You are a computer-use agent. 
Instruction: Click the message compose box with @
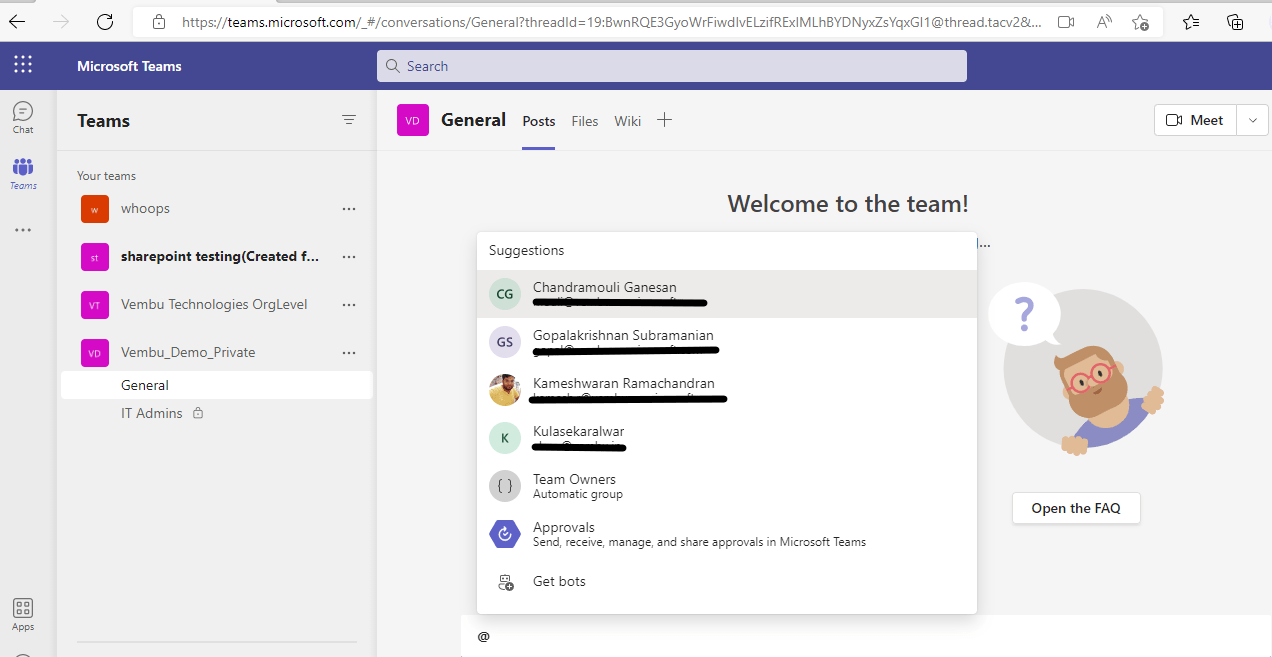[x=866, y=636]
